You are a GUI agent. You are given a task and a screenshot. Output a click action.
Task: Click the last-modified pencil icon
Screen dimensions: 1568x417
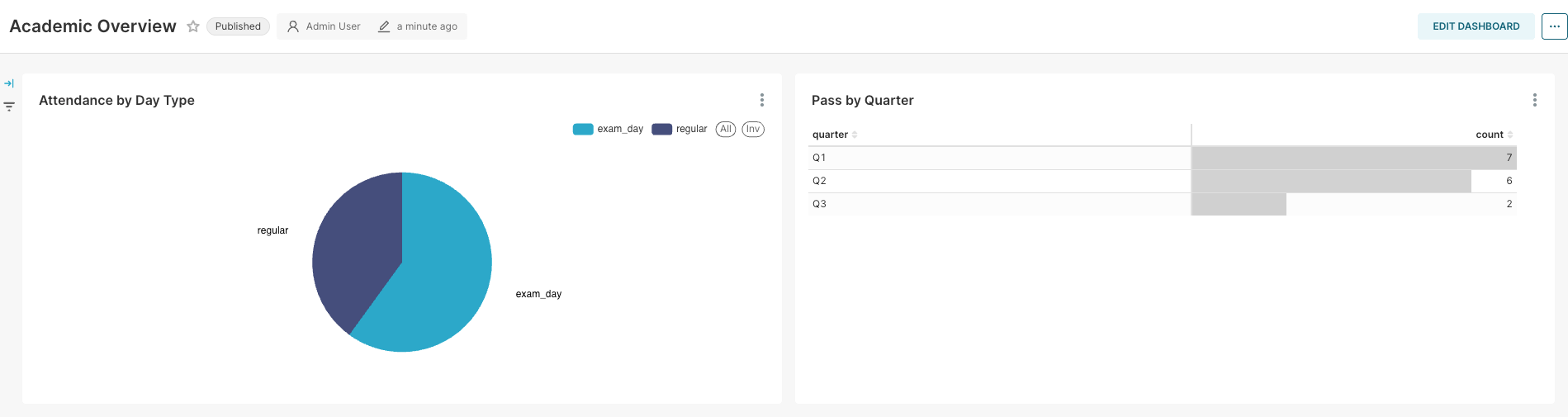384,26
